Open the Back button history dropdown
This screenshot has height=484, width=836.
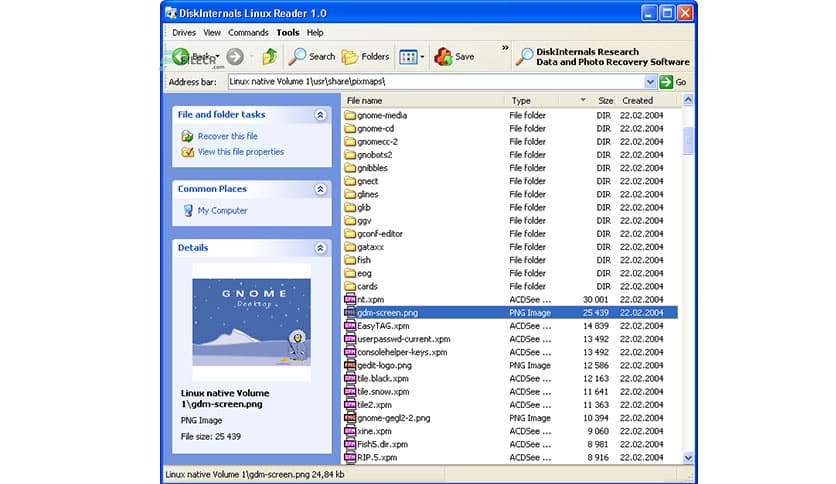click(x=218, y=57)
